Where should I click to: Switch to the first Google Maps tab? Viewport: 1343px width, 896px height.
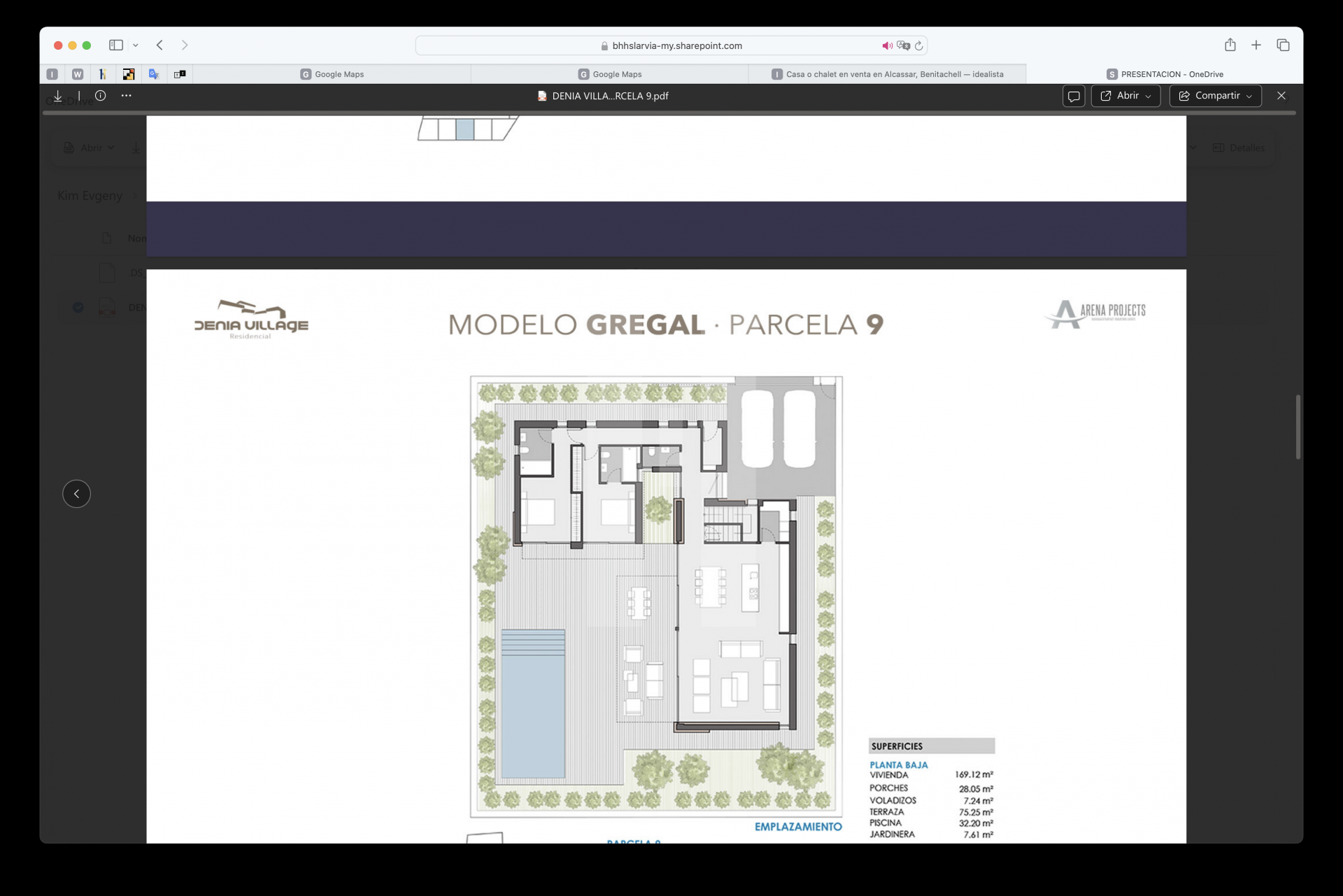click(x=332, y=74)
